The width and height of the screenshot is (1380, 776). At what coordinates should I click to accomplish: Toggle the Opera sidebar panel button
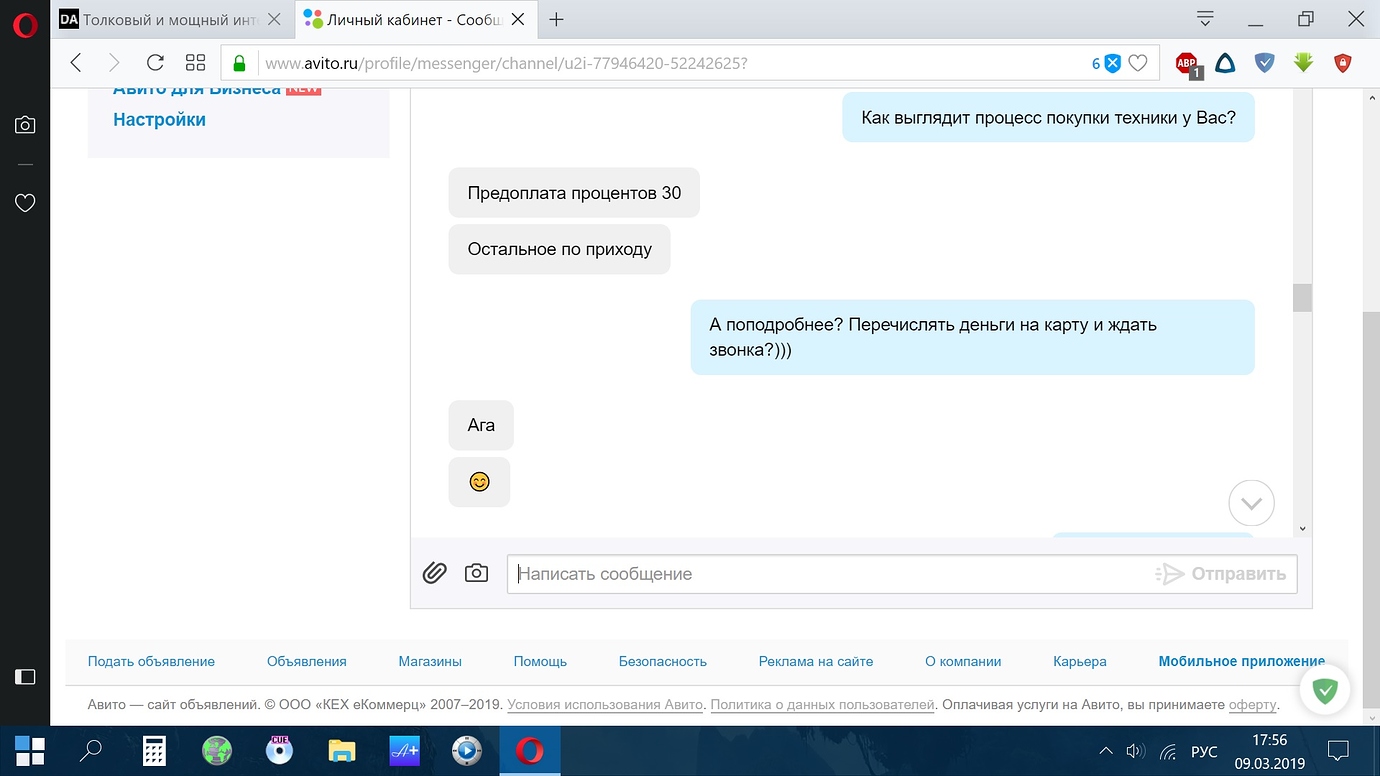(x=25, y=677)
